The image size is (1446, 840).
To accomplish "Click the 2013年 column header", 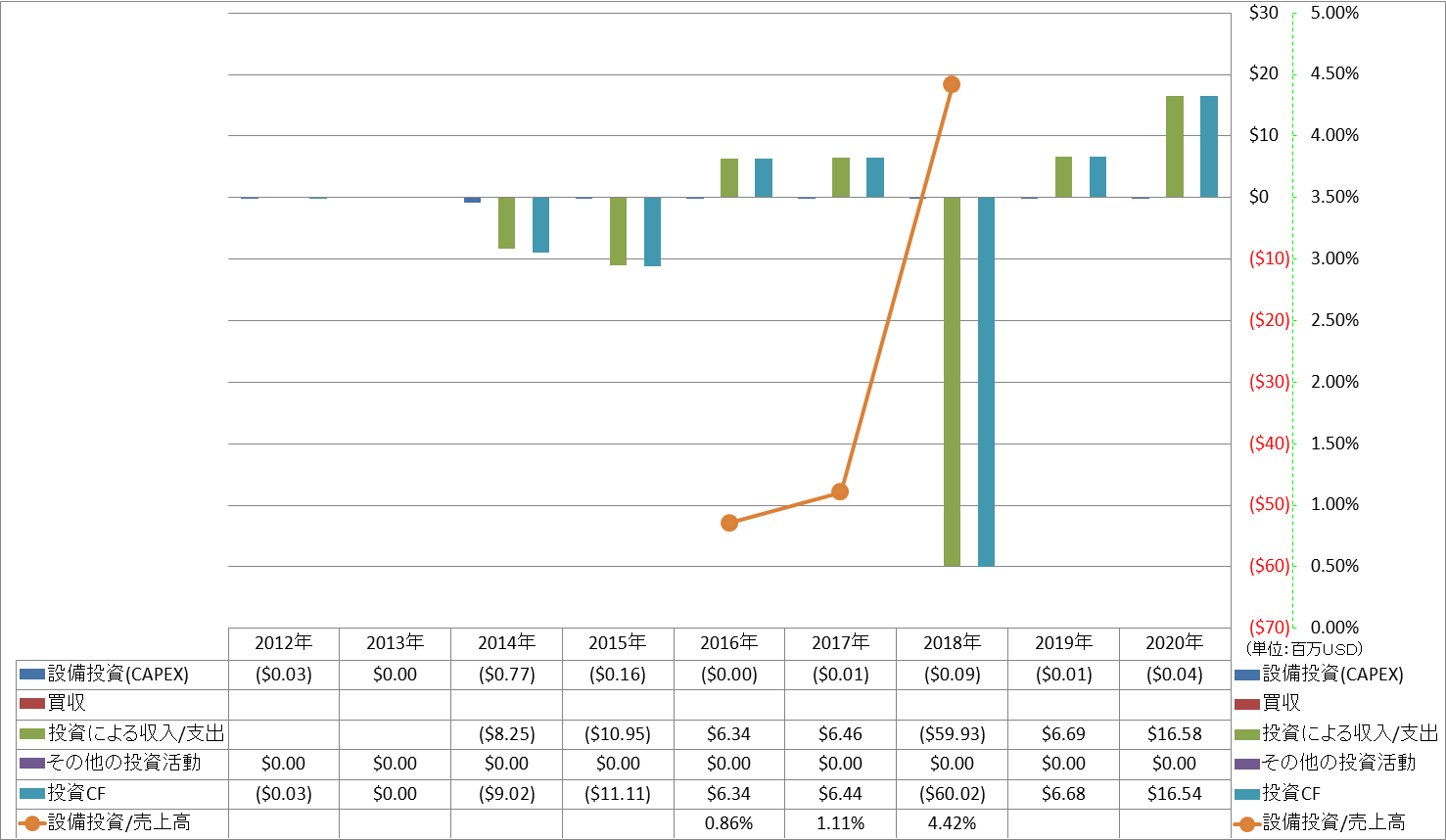I will [x=395, y=643].
